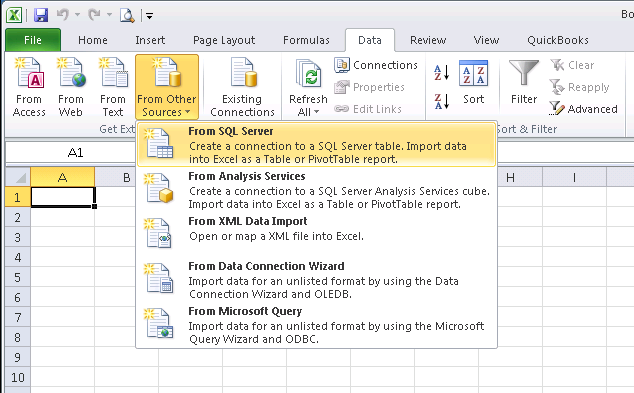Open Advanced filter options

click(x=583, y=109)
